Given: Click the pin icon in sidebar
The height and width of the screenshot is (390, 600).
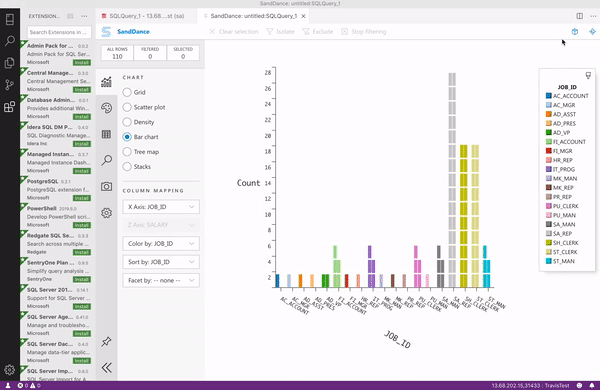Looking at the screenshot, I should (106, 341).
